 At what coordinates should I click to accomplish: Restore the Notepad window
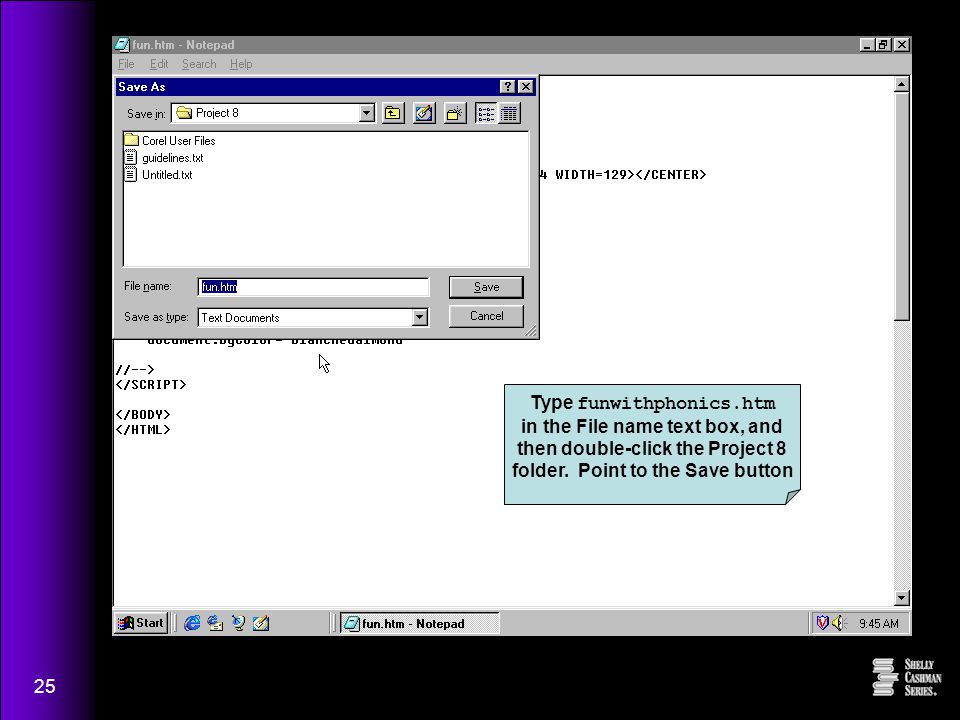(883, 45)
